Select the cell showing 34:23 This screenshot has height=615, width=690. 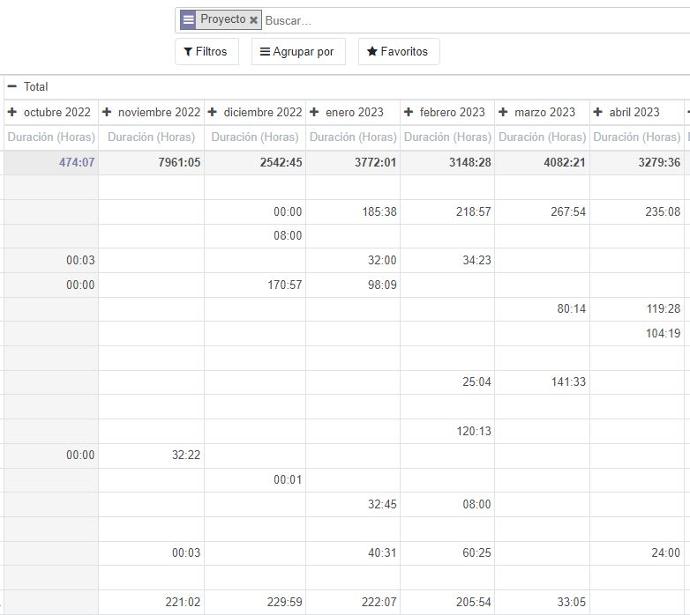pos(448,260)
